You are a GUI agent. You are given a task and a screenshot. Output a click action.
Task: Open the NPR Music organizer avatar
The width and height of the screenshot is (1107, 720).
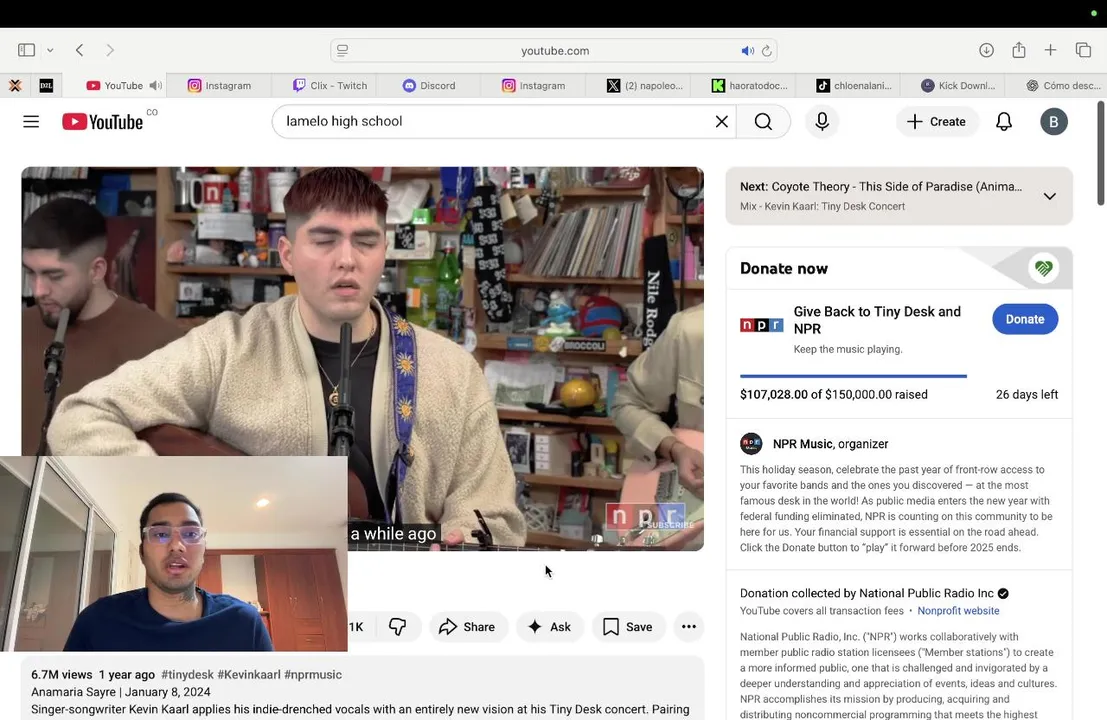pyautogui.click(x=751, y=444)
